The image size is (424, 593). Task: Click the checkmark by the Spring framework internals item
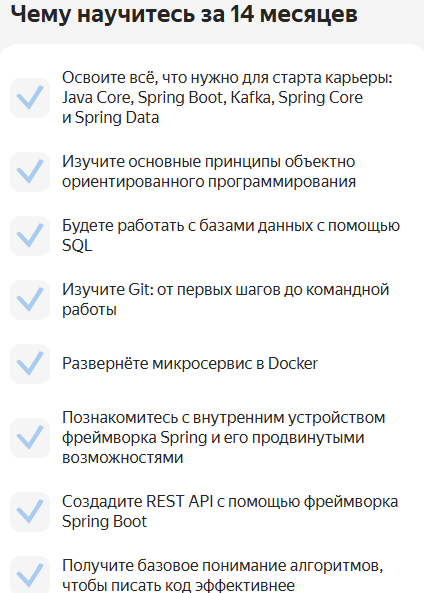pos(30,438)
